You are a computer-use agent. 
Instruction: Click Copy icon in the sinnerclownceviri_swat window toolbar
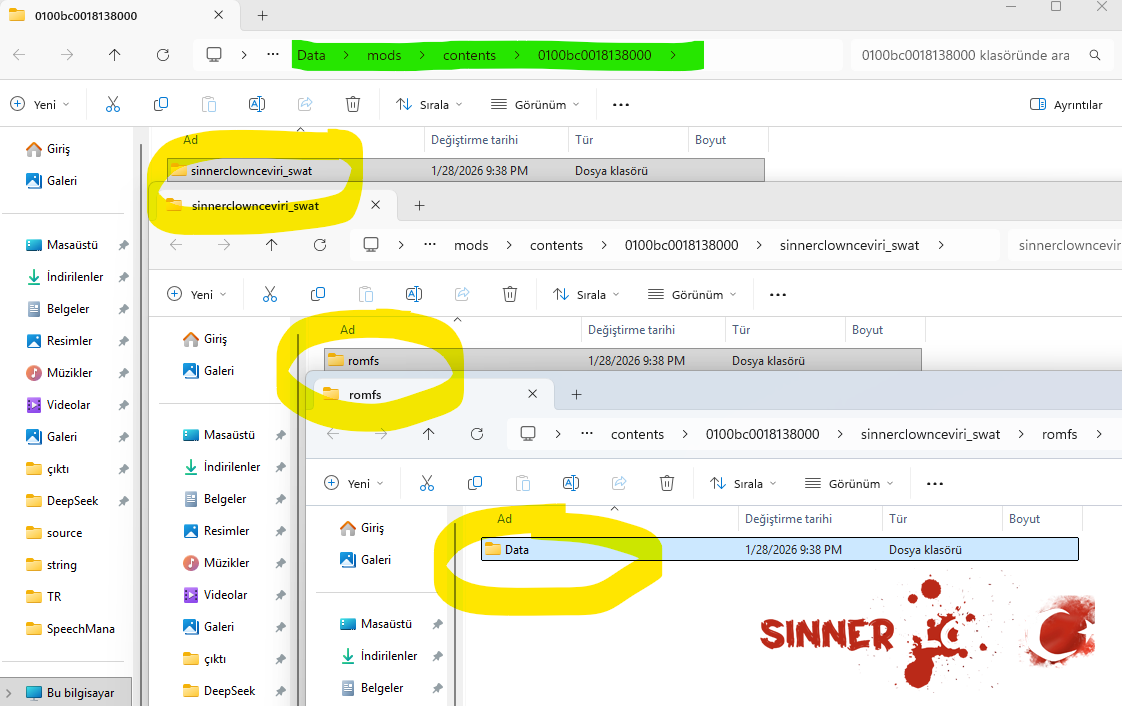(318, 294)
